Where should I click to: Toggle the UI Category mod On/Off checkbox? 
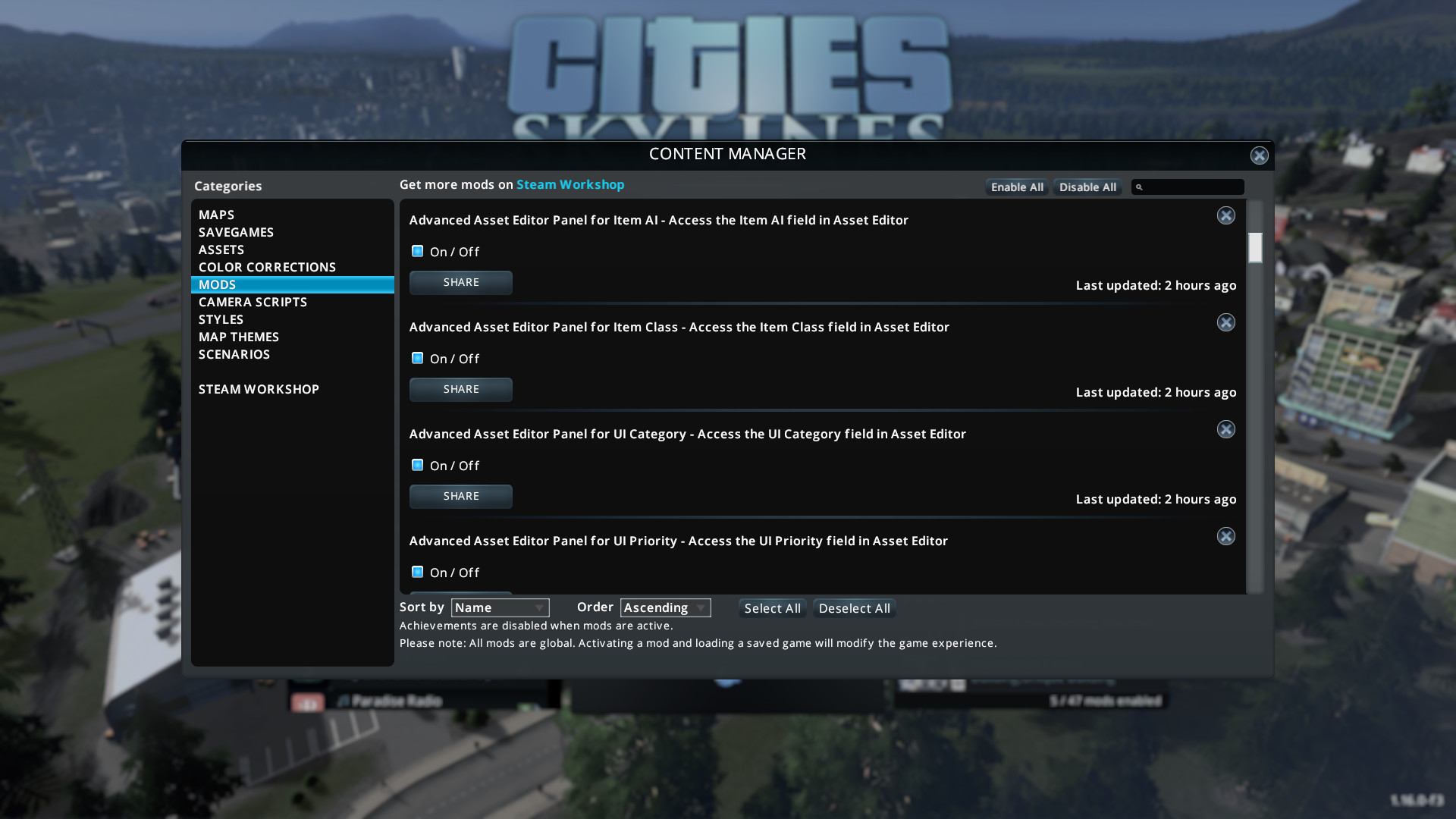(417, 465)
